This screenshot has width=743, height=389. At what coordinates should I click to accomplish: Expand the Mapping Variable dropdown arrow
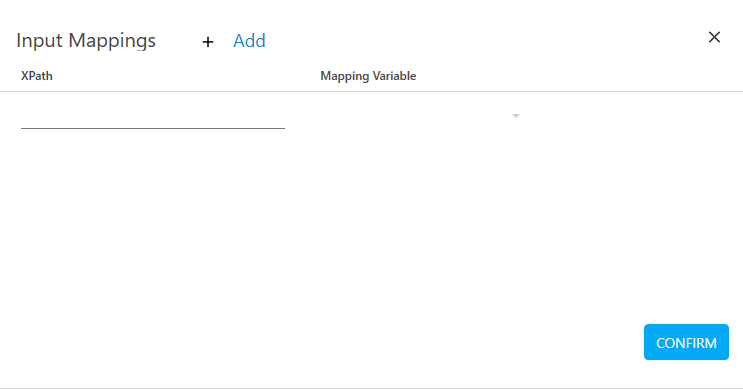click(516, 116)
